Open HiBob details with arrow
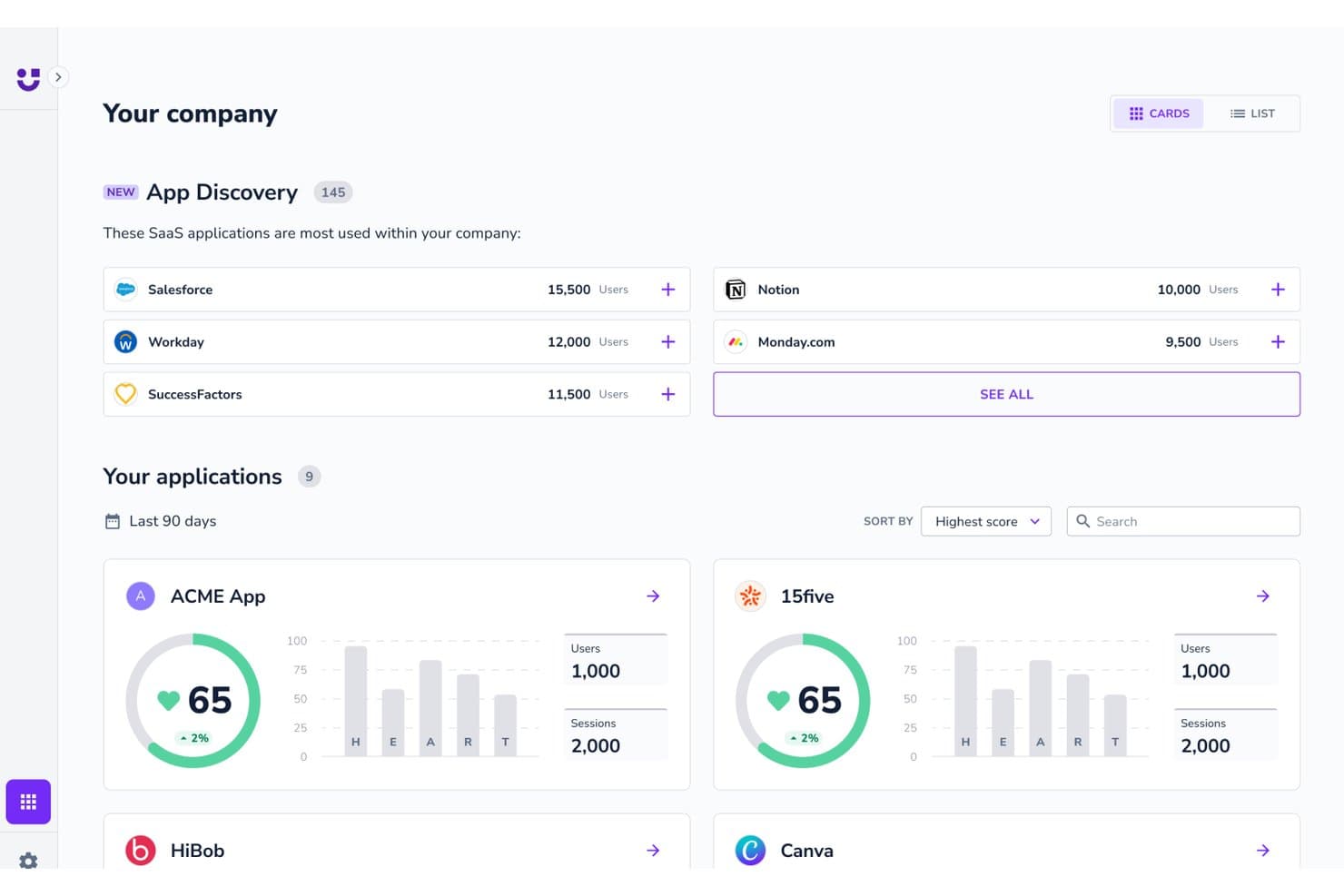This screenshot has width=1344, height=896. coord(653,851)
